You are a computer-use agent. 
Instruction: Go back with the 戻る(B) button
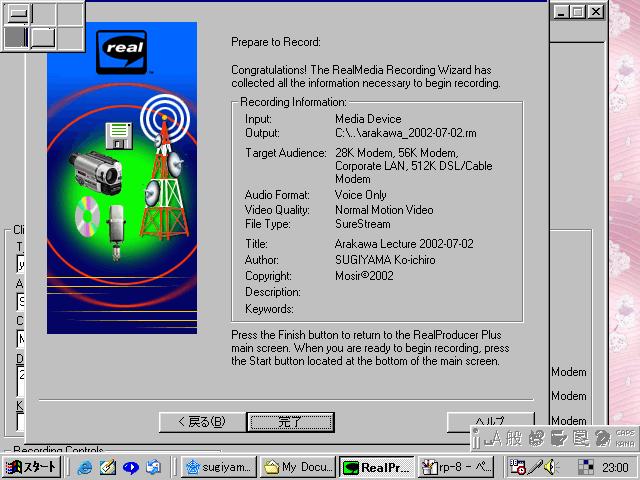[202, 422]
